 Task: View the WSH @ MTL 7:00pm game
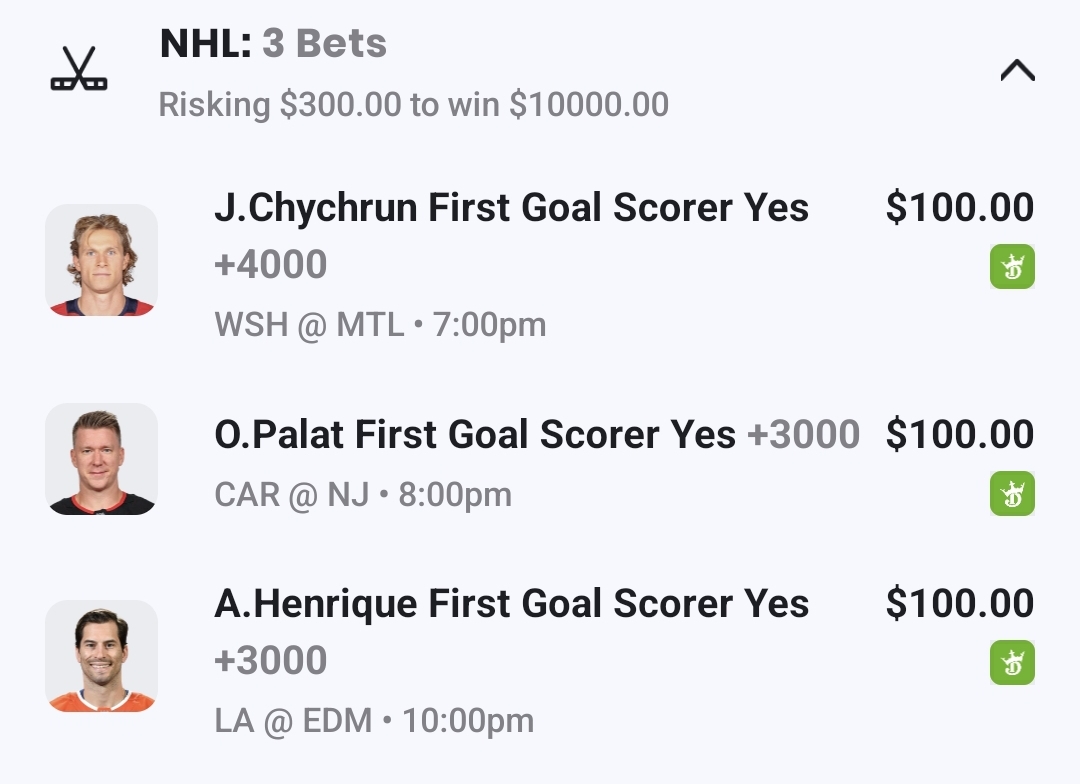pyautogui.click(x=380, y=325)
